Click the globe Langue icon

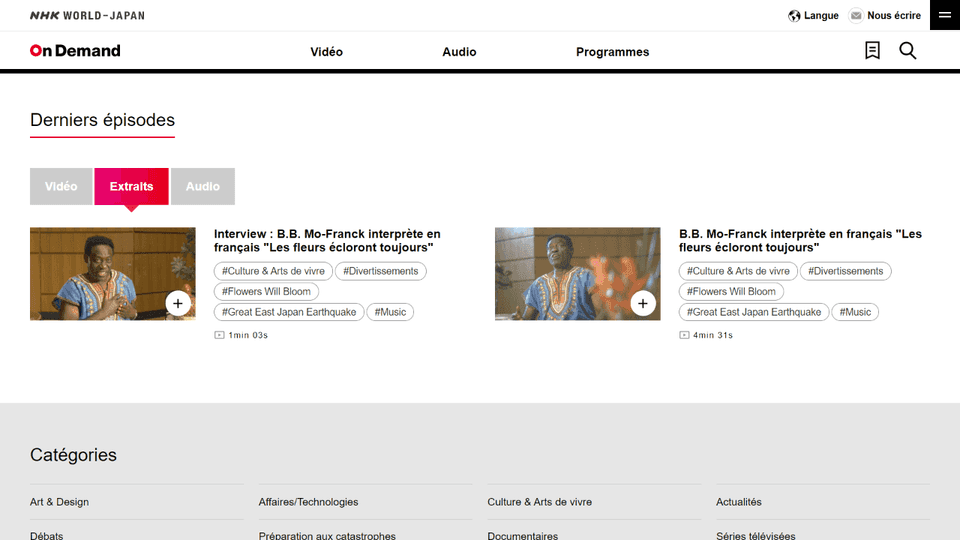coord(794,16)
